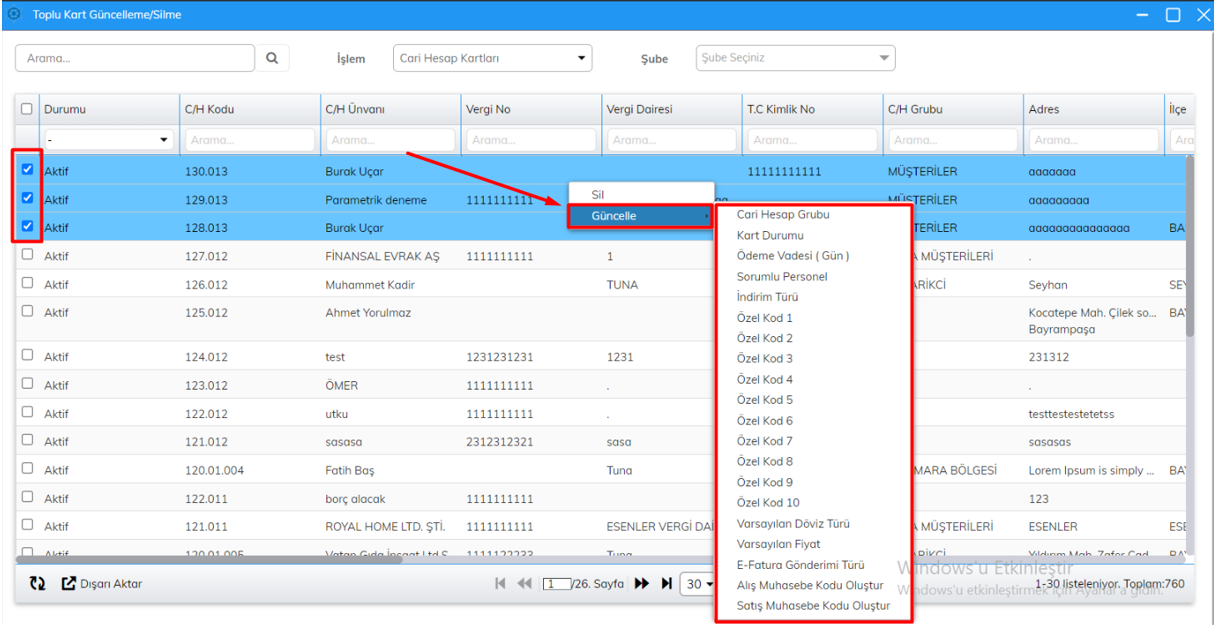The height and width of the screenshot is (625, 1214).
Task: Choose Kart Durumu in the submenu
Action: coord(770,235)
